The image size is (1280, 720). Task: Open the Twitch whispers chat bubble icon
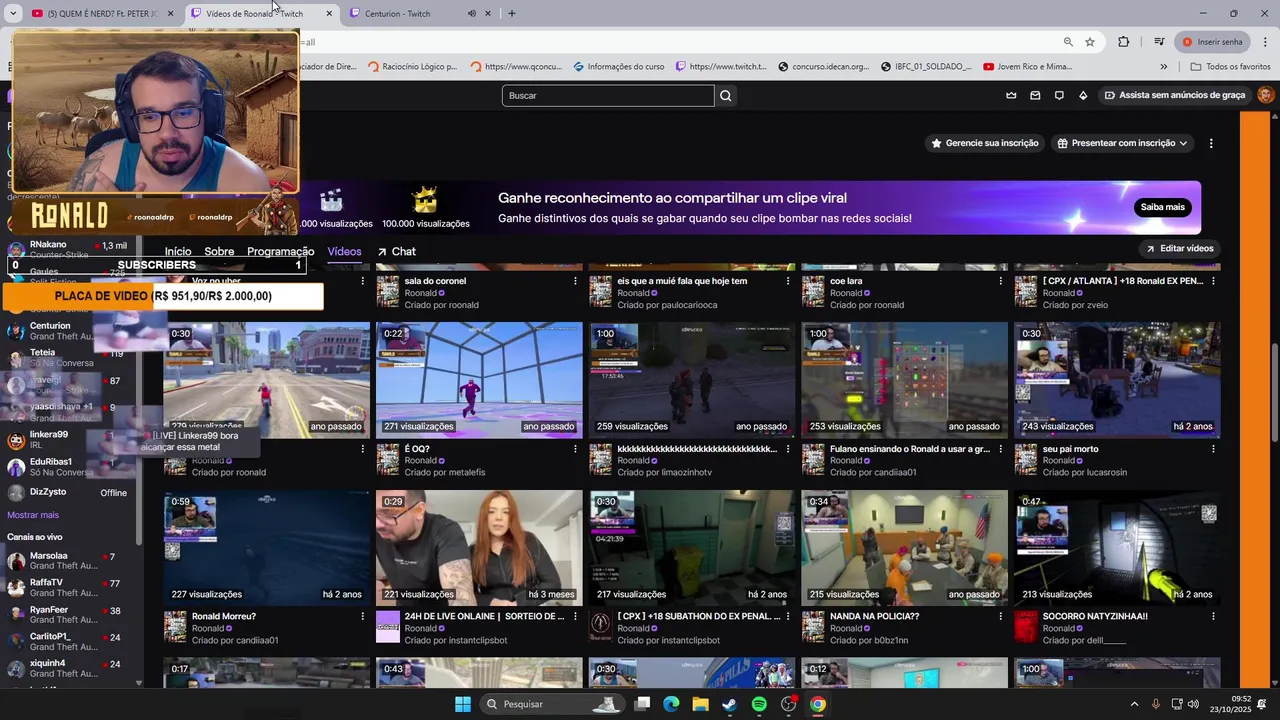[1059, 95]
